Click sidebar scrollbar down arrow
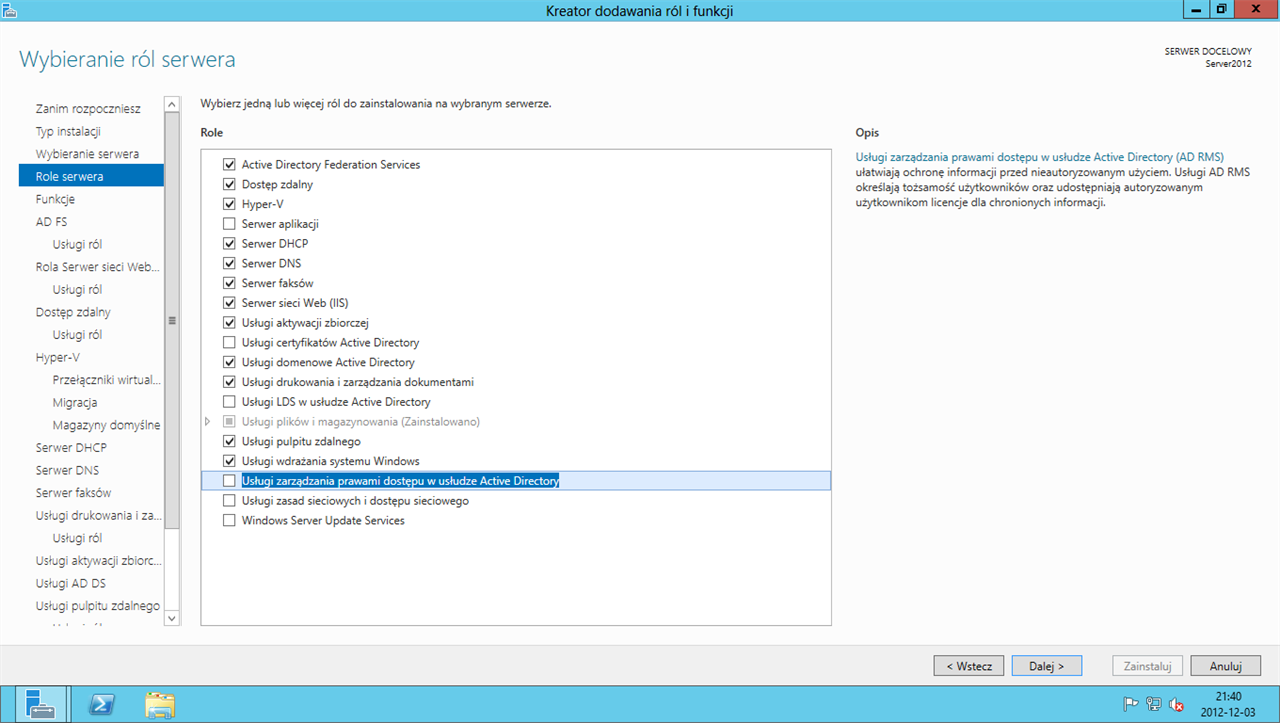Image resolution: width=1280 pixels, height=723 pixels. [x=171, y=619]
